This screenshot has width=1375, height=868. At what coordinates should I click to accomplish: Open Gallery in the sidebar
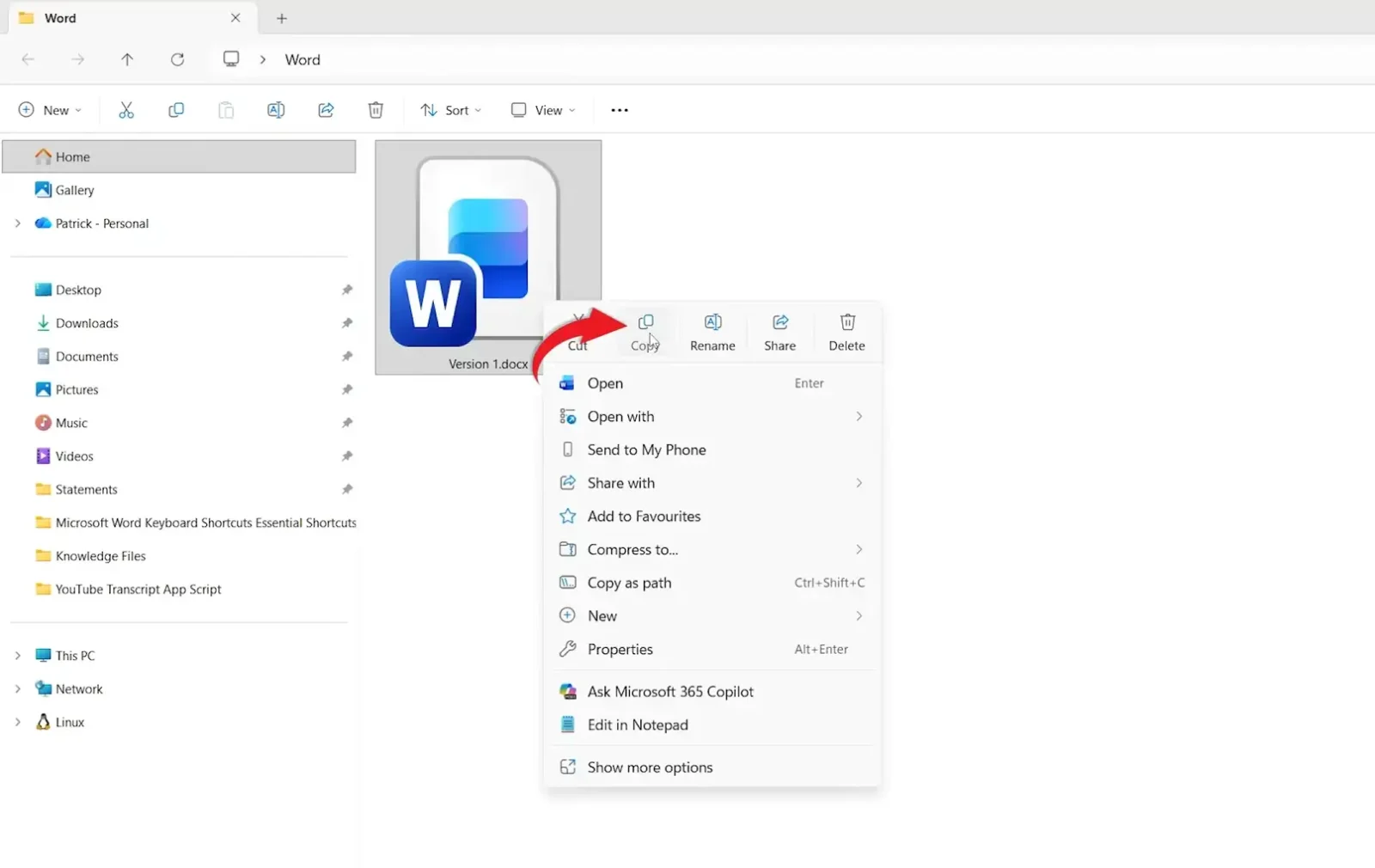tap(179, 190)
